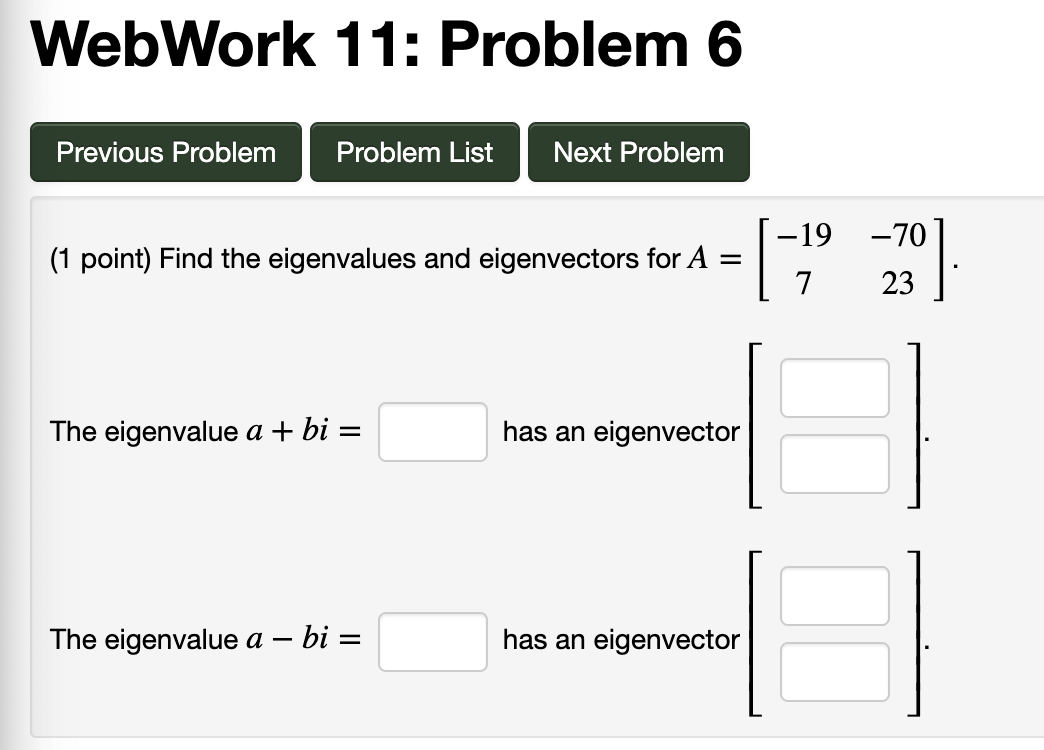This screenshot has height=750, width=1044.
Task: Click the Previous Problem button
Action: click(165, 152)
